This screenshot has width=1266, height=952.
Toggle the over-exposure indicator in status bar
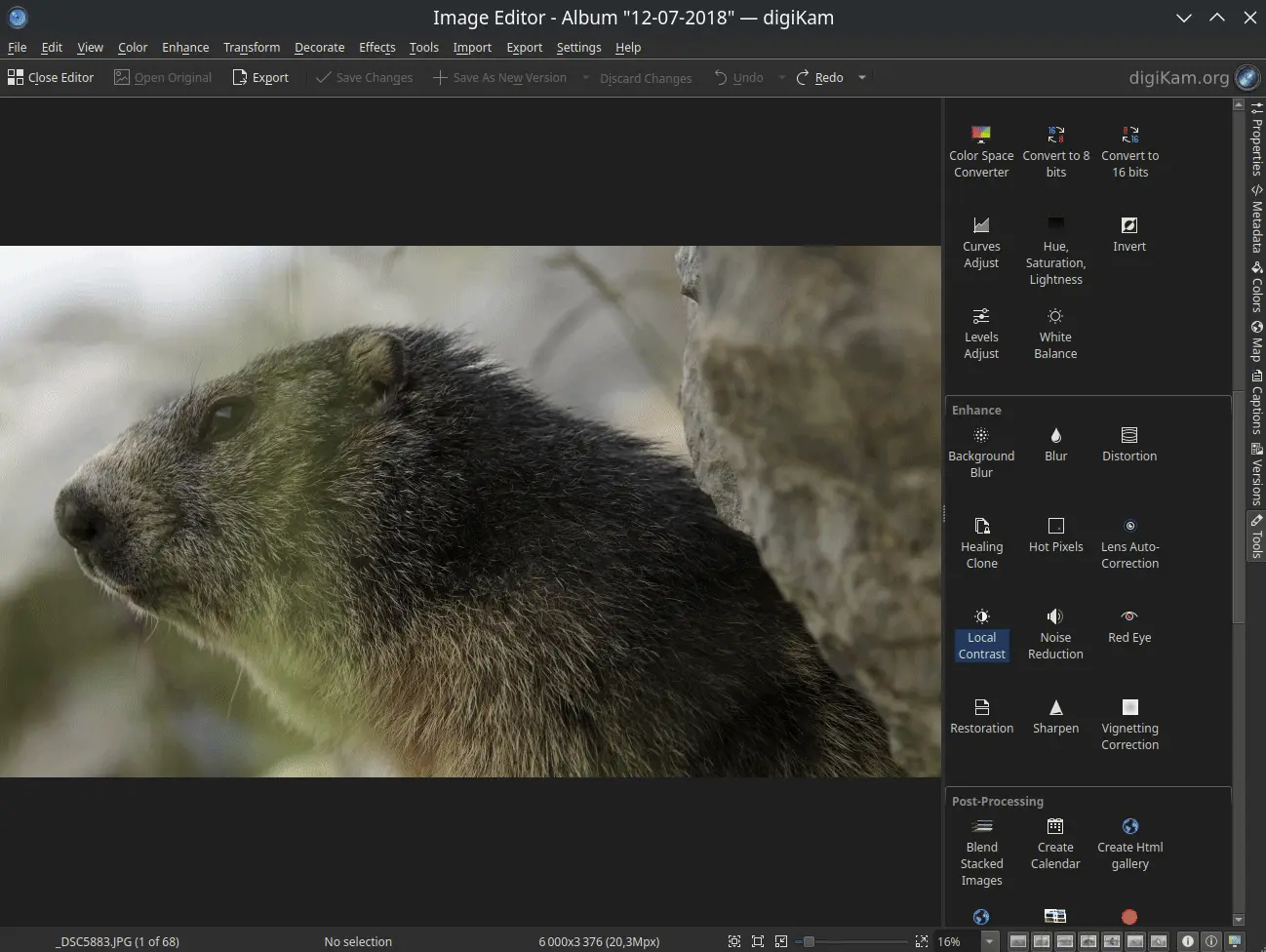point(1210,941)
